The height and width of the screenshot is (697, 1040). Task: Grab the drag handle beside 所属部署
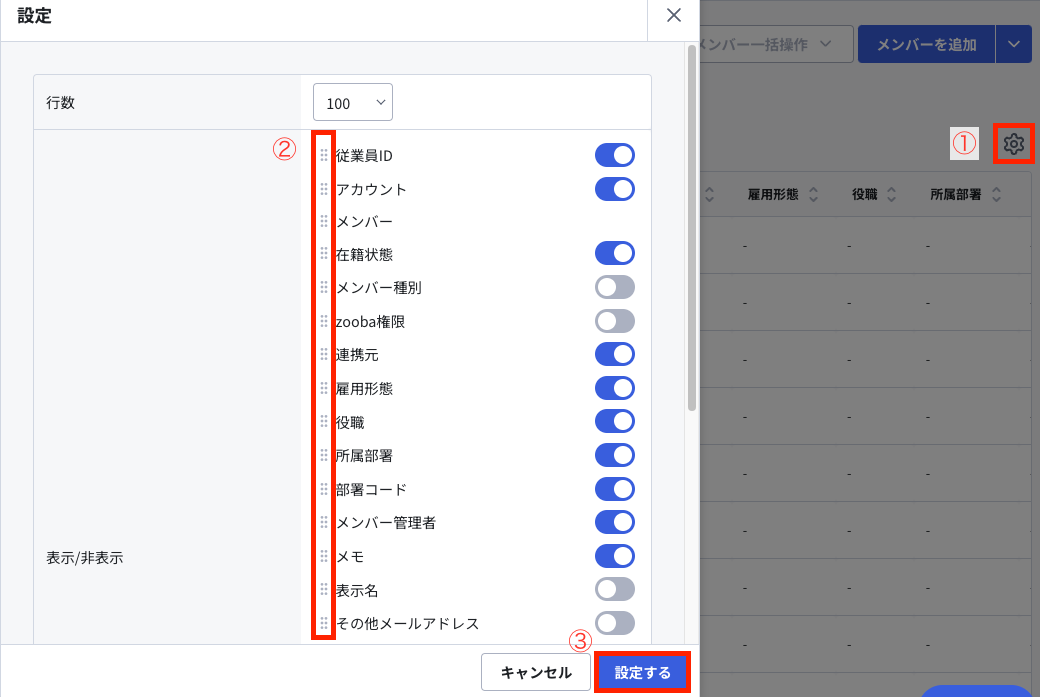[x=324, y=455]
